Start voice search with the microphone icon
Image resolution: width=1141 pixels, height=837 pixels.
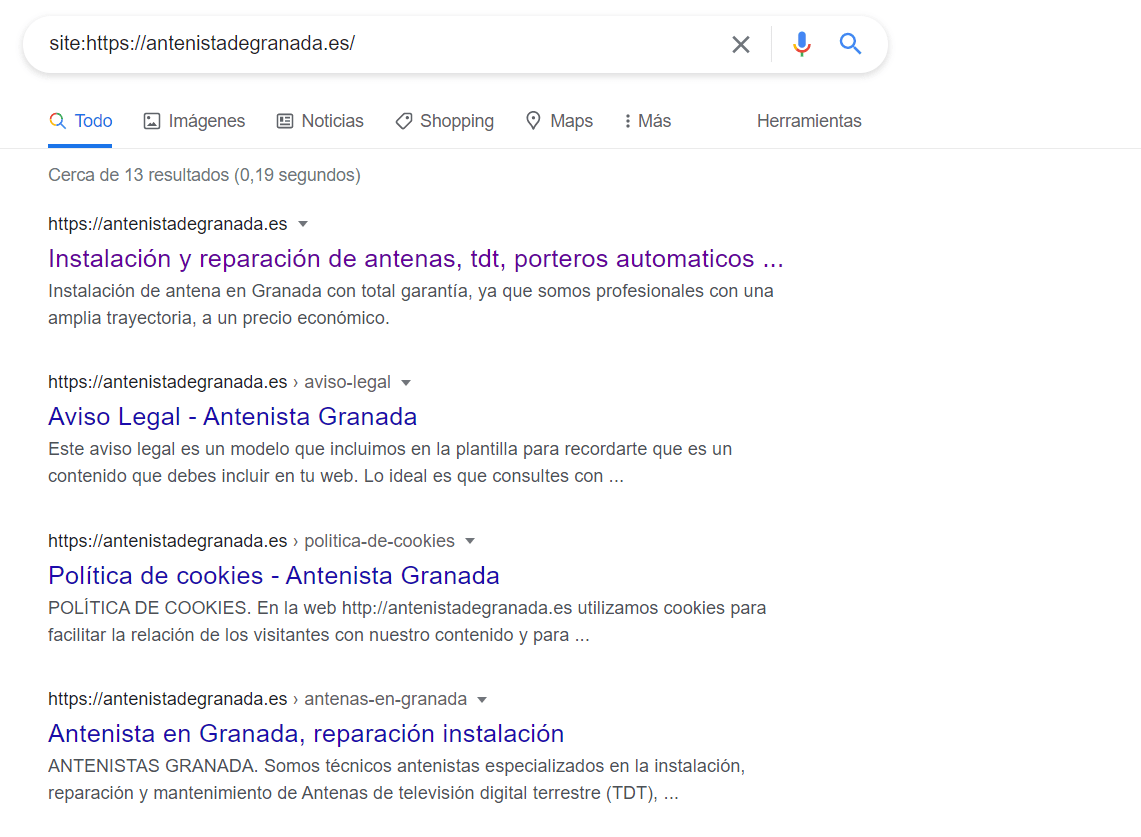point(801,44)
